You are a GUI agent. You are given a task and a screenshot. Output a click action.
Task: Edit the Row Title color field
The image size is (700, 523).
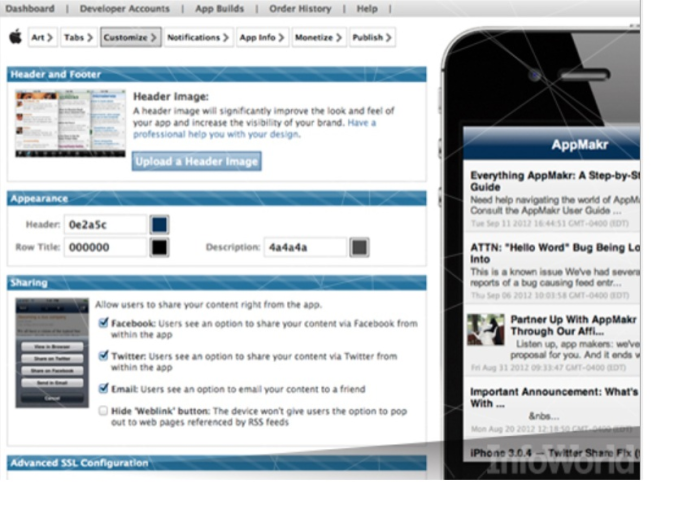[105, 247]
